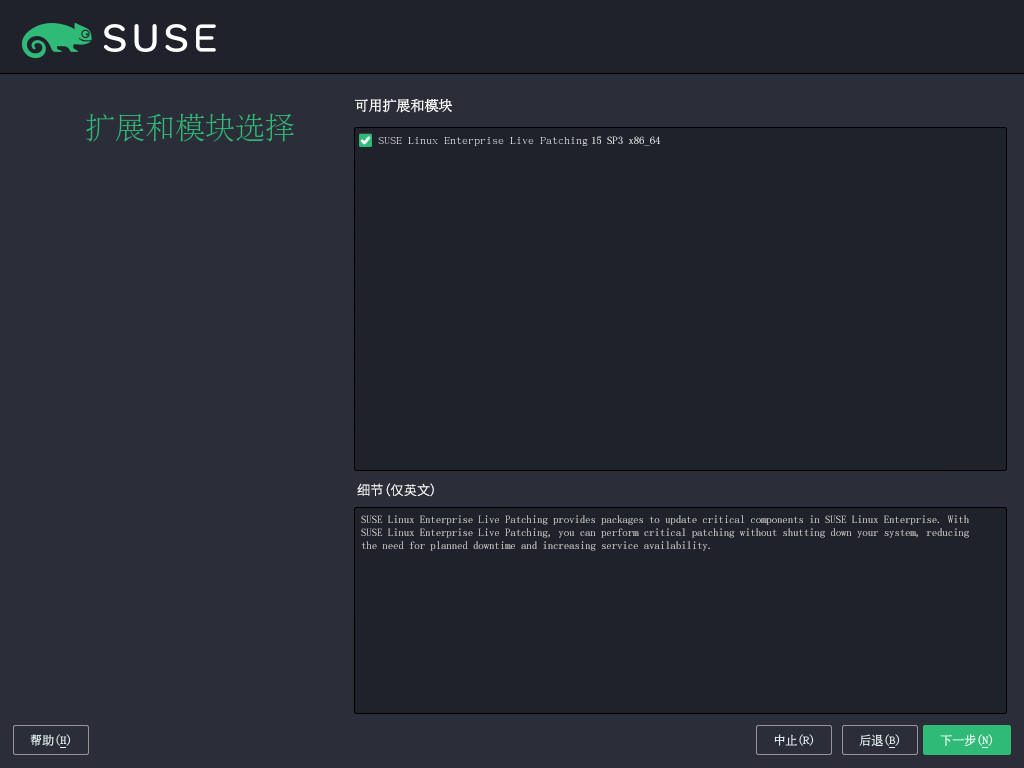Viewport: 1024px width, 768px height.
Task: Click the 下一步(N) button
Action: [967, 740]
